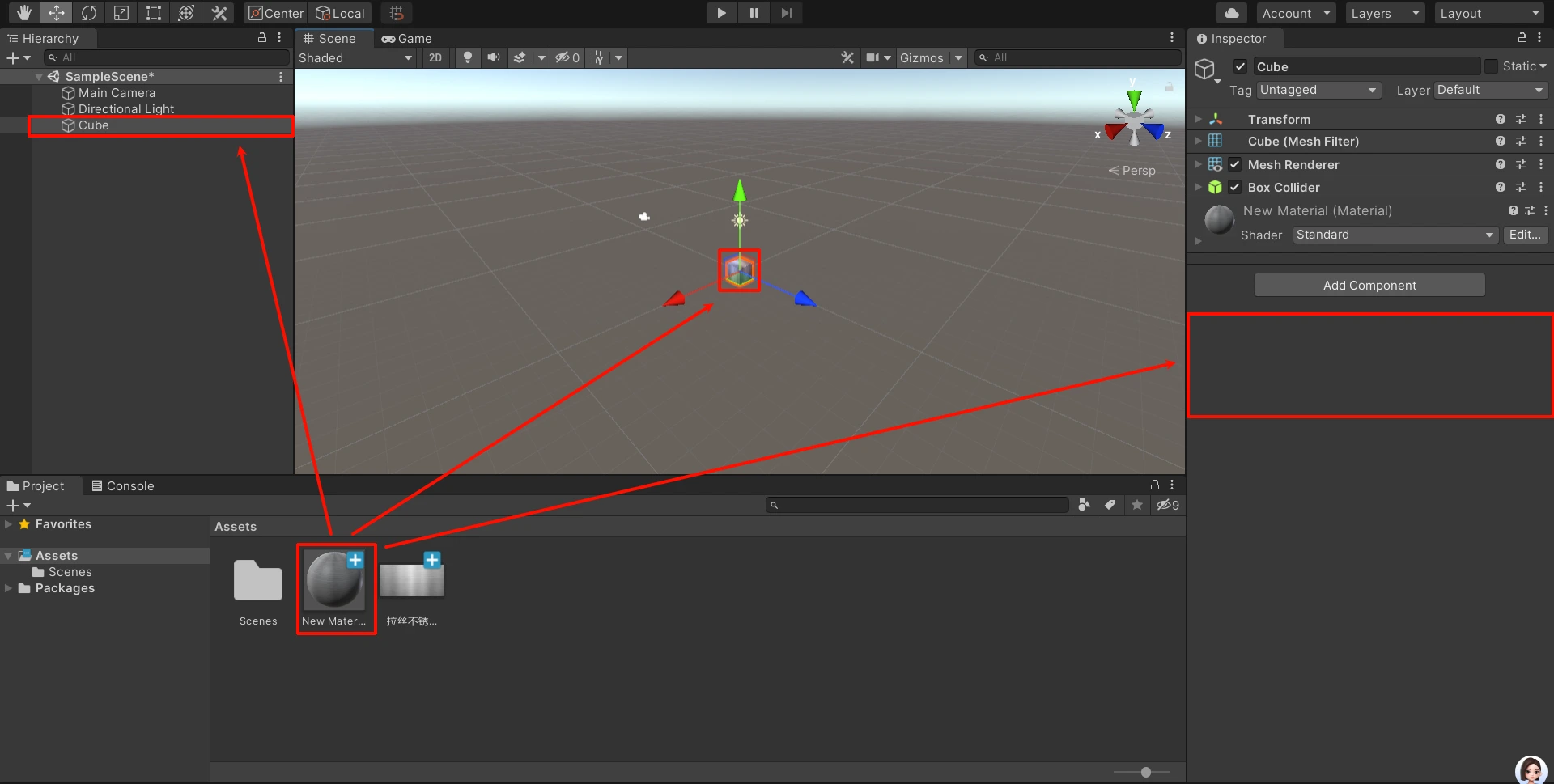Open the Shaded draw mode dropdown
Image resolution: width=1554 pixels, height=784 pixels.
[x=355, y=57]
